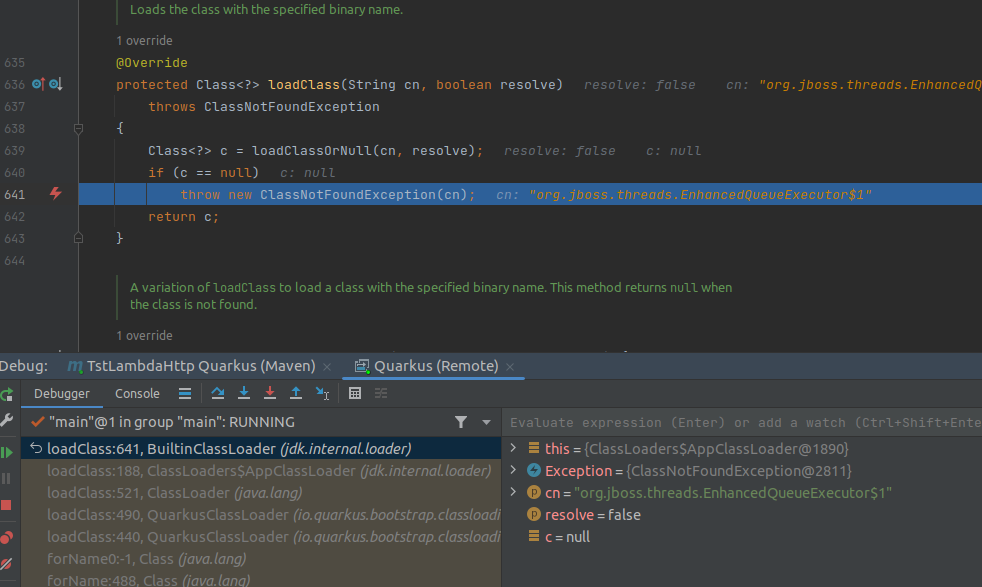Select frame loadClass:521, ClassLoader
Screen dimensions: 982x587
click(261, 493)
